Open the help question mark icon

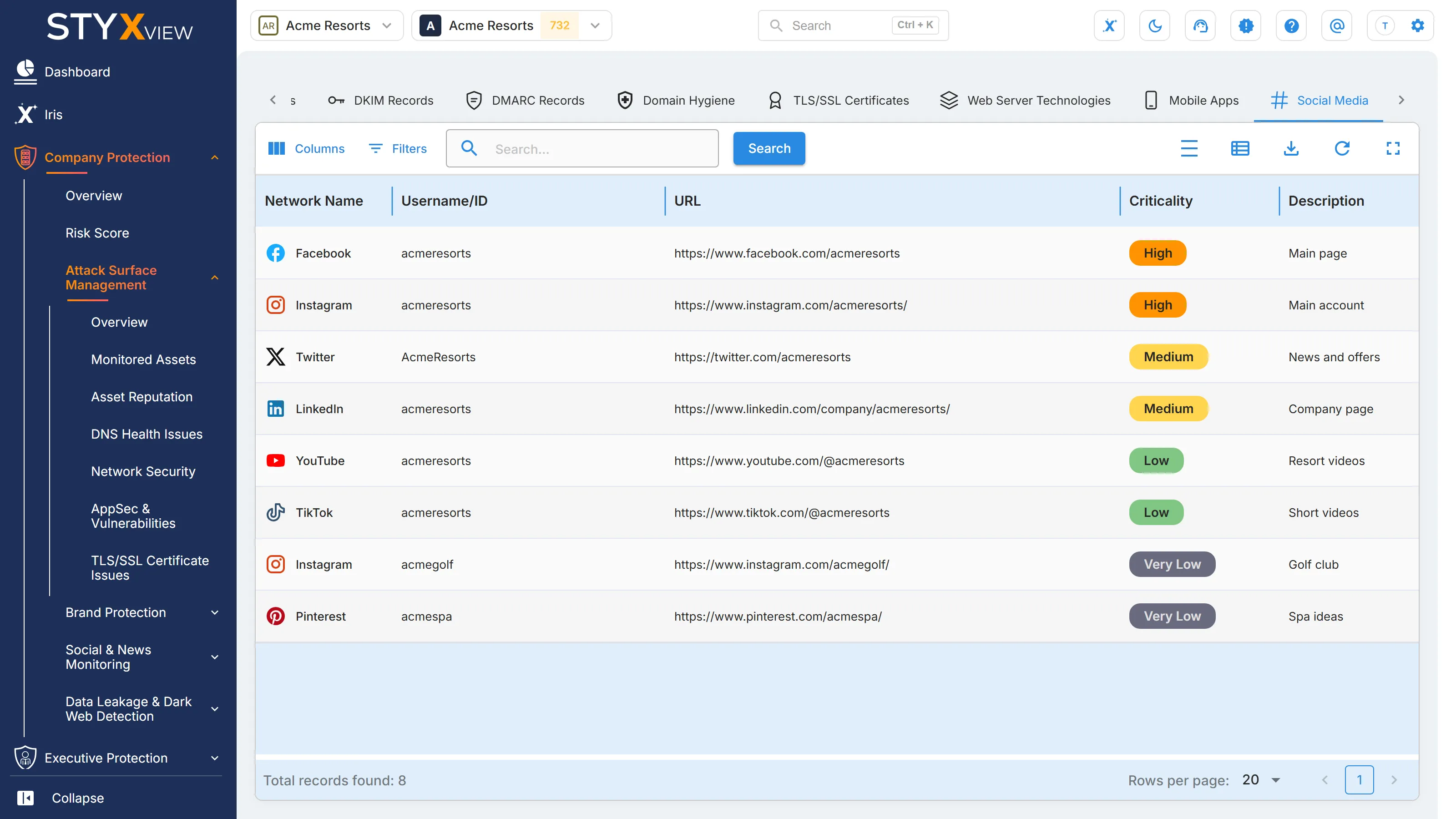1291,25
